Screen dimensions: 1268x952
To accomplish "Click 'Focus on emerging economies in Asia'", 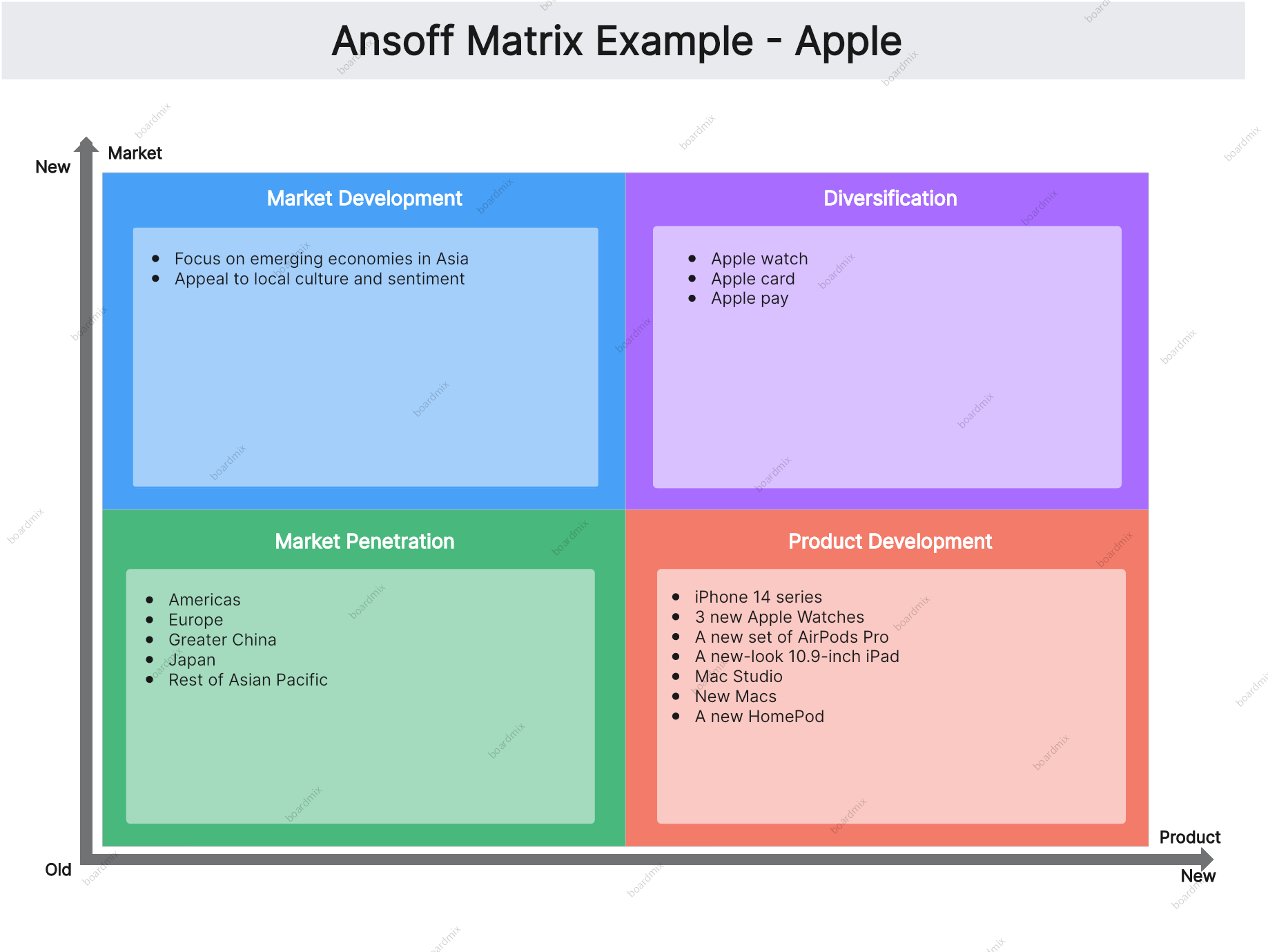I will 321,259.
